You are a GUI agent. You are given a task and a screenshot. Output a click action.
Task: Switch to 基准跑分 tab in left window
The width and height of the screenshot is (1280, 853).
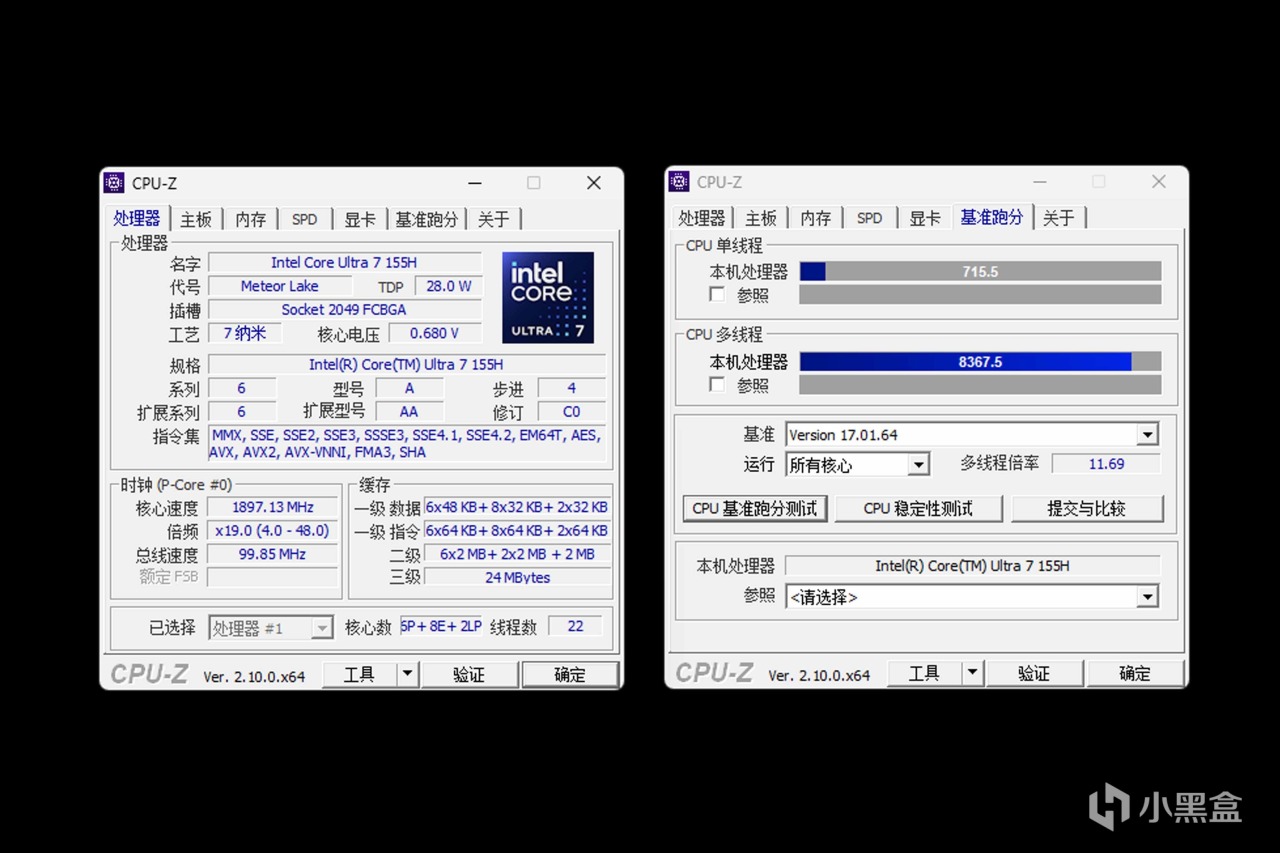[427, 219]
